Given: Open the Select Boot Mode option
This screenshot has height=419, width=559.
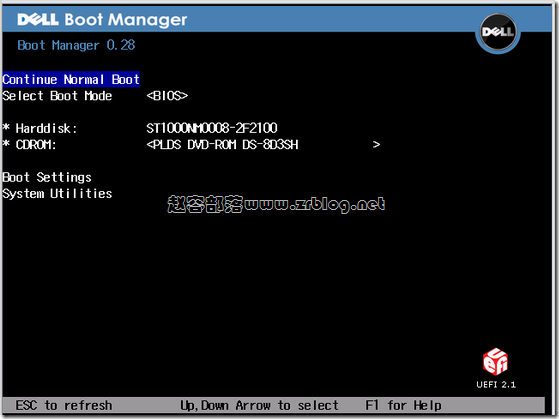Looking at the screenshot, I should click(x=57, y=96).
